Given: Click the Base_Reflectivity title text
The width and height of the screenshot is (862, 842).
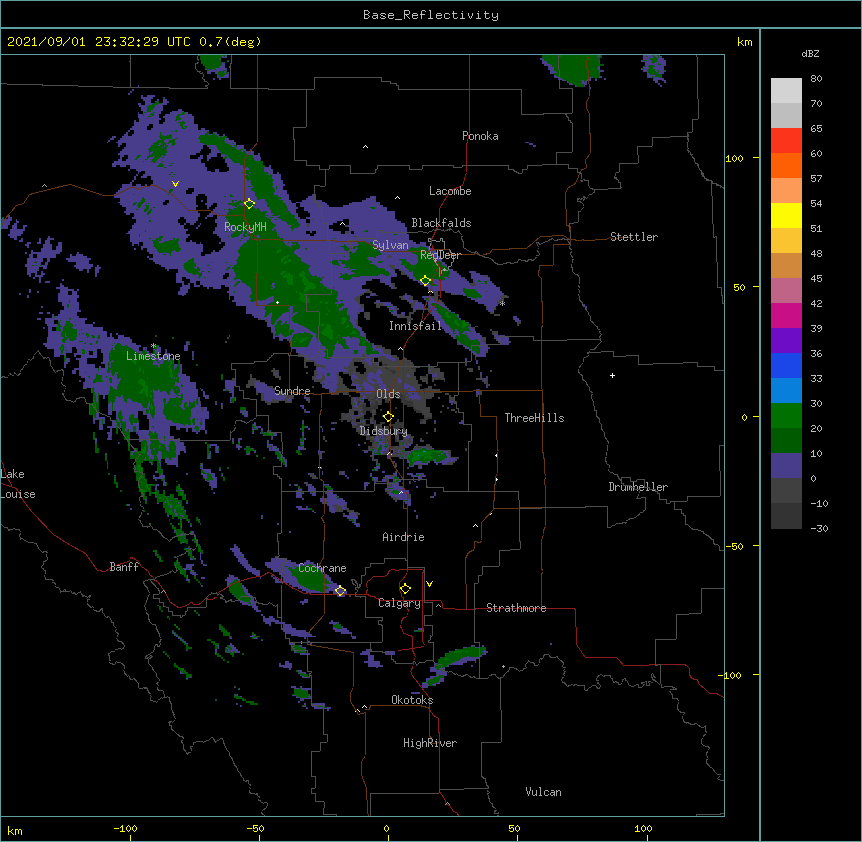Looking at the screenshot, I should [x=431, y=15].
